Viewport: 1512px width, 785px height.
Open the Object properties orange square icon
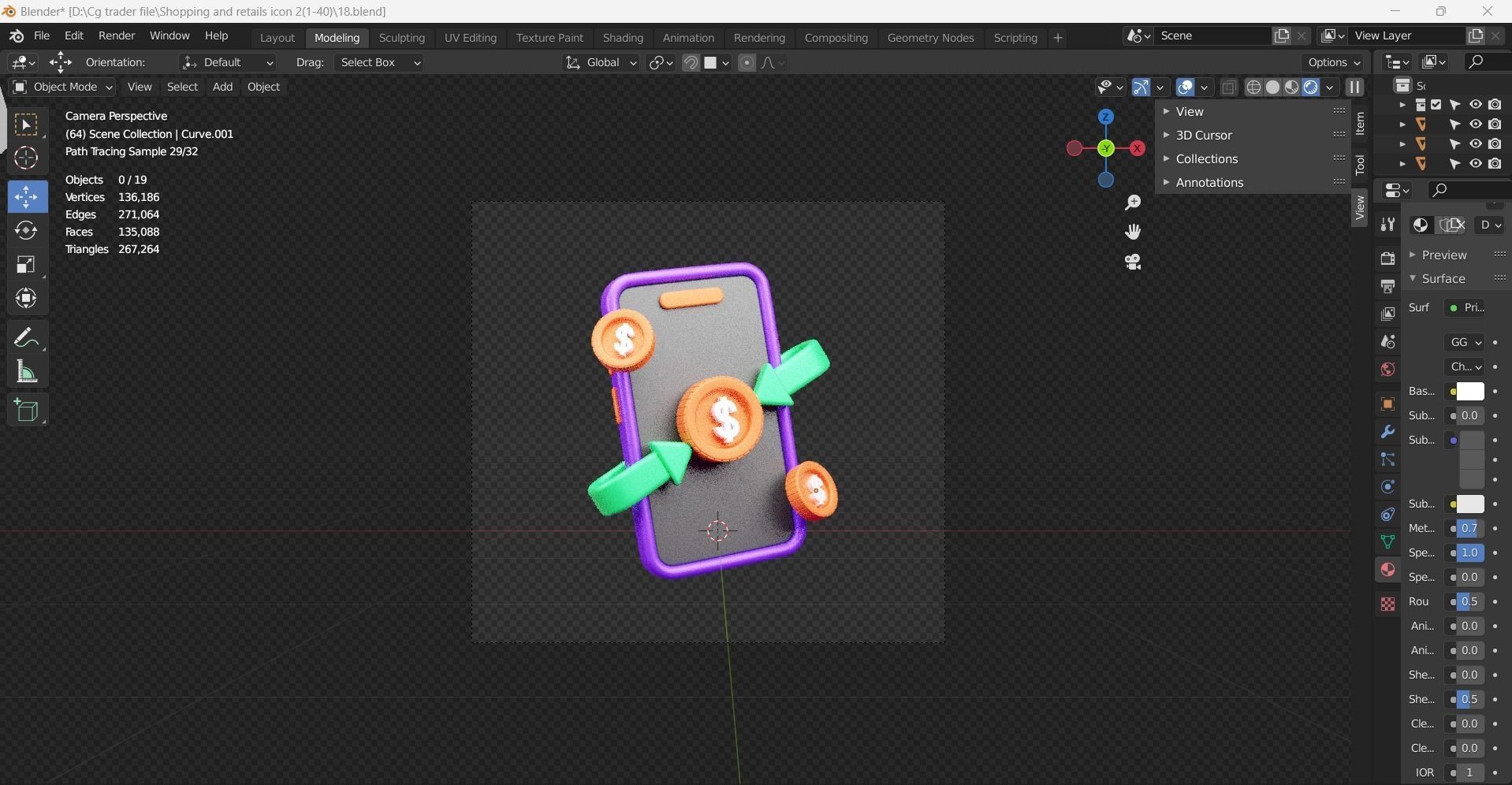[x=1387, y=404]
